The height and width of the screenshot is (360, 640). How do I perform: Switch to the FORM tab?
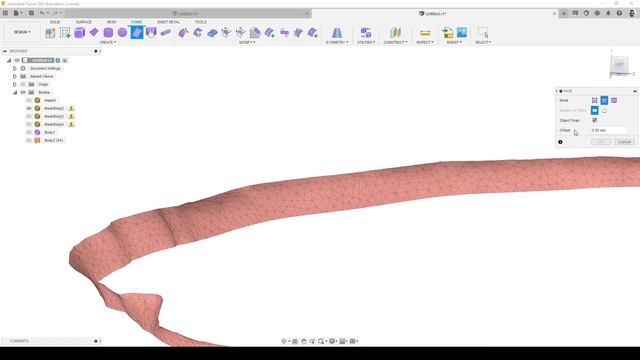tap(136, 22)
